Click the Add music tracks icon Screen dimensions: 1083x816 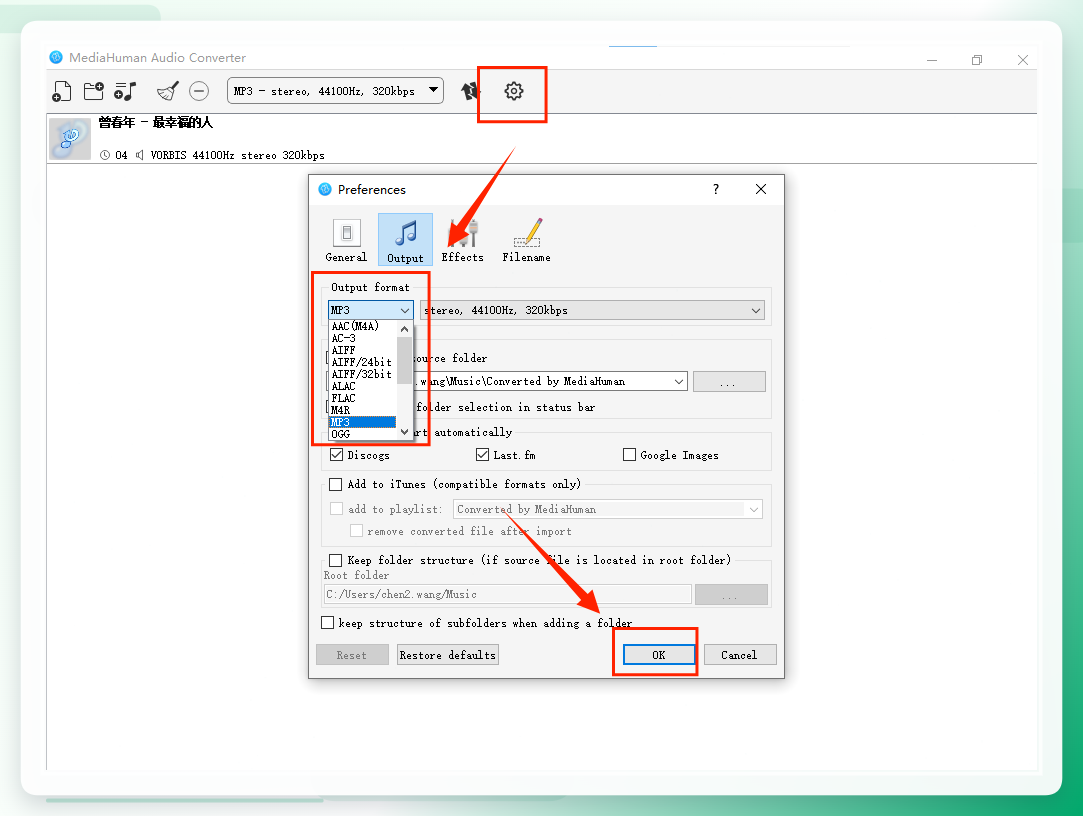[125, 91]
